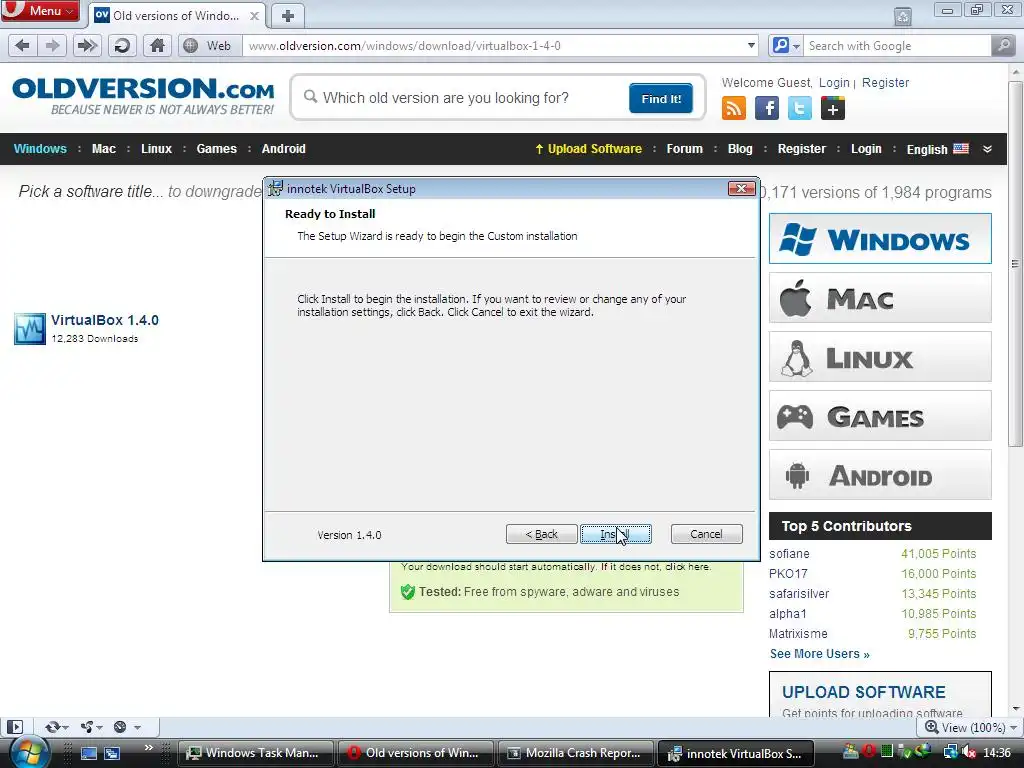The width and height of the screenshot is (1024, 768).
Task: Open Blog in the navigation bar
Action: coord(740,149)
